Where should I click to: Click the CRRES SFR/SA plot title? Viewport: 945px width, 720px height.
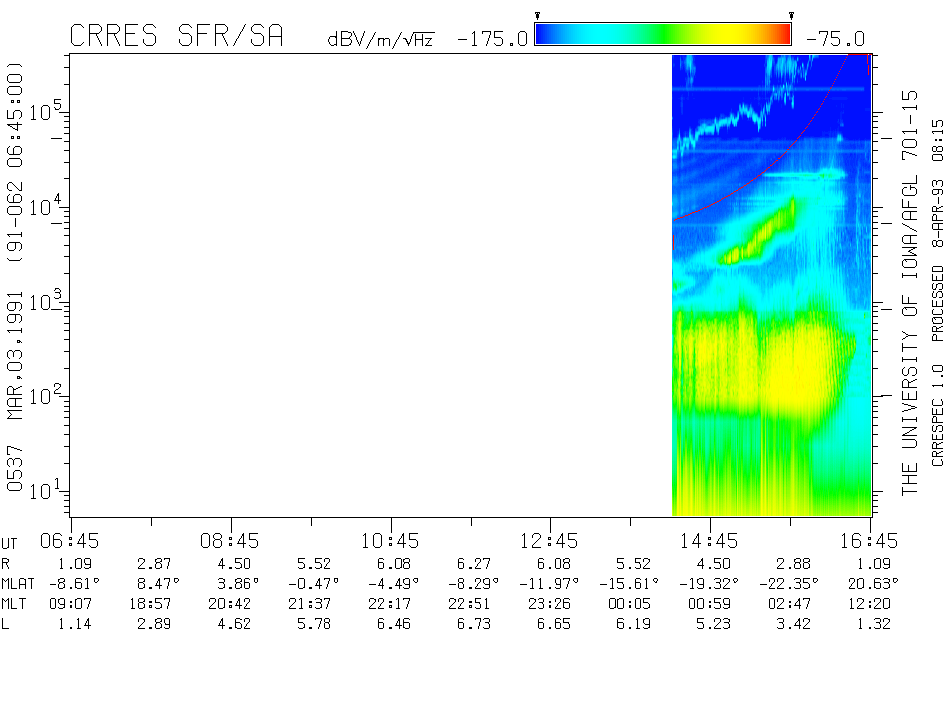click(176, 36)
